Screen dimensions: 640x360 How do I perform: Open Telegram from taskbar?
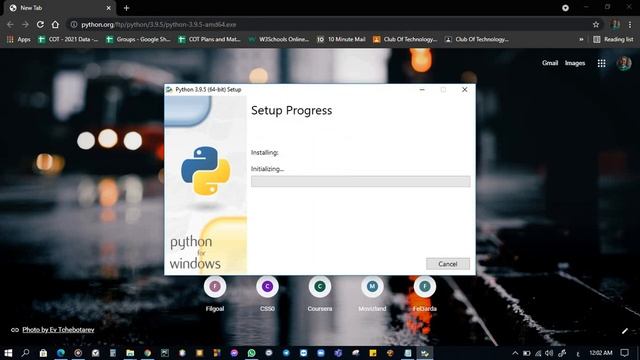point(286,353)
